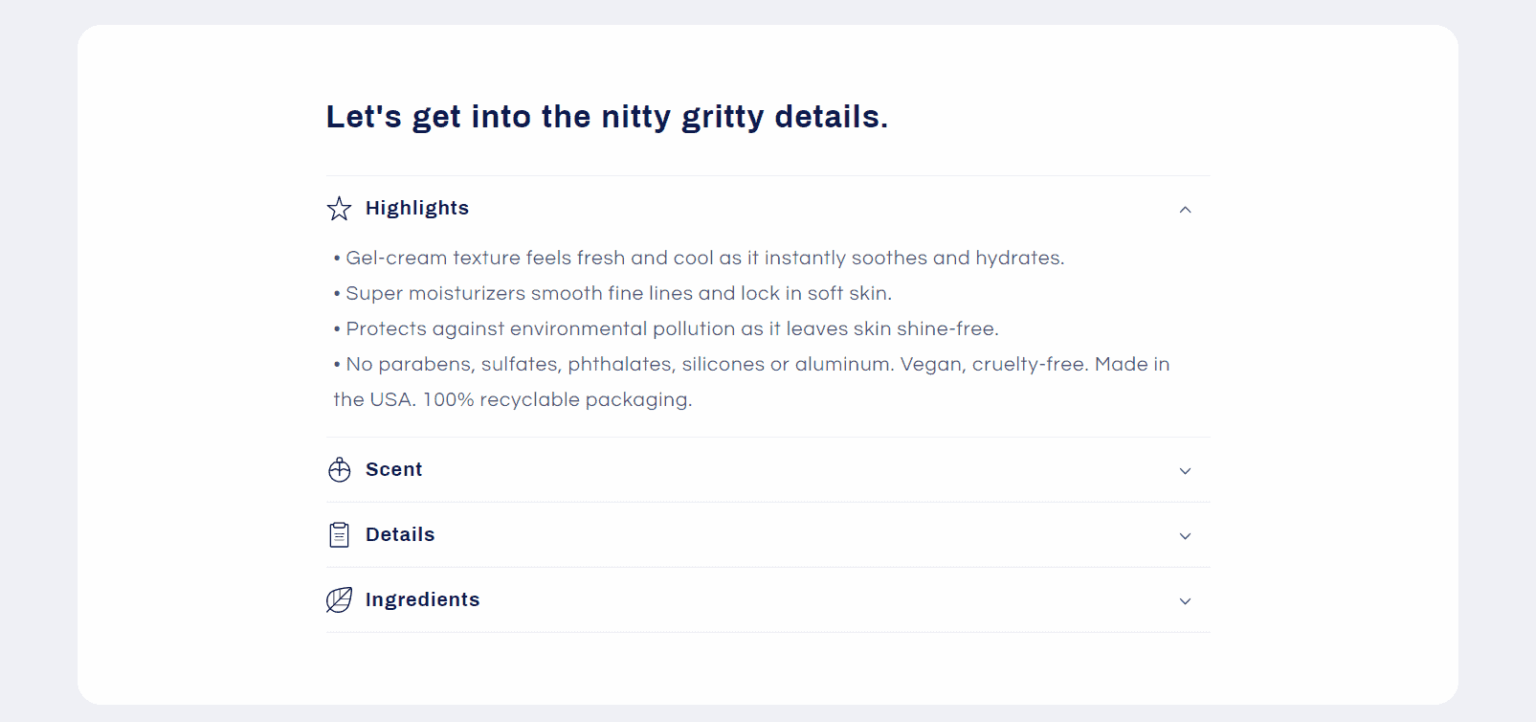Select the Scent section row
The width and height of the screenshot is (1536, 722).
[x=394, y=469]
